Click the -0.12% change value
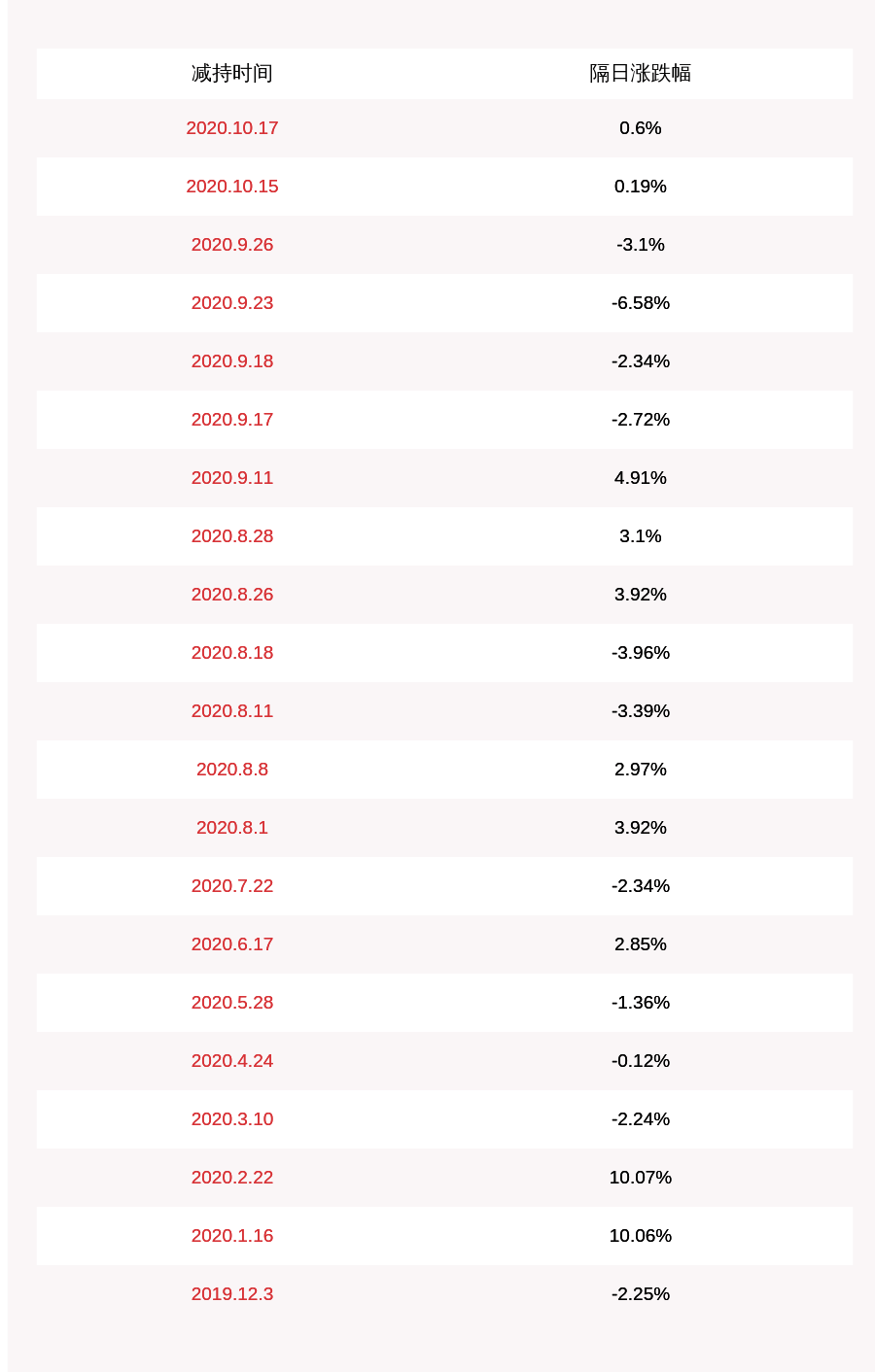The width and height of the screenshot is (875, 1372). [x=640, y=1061]
